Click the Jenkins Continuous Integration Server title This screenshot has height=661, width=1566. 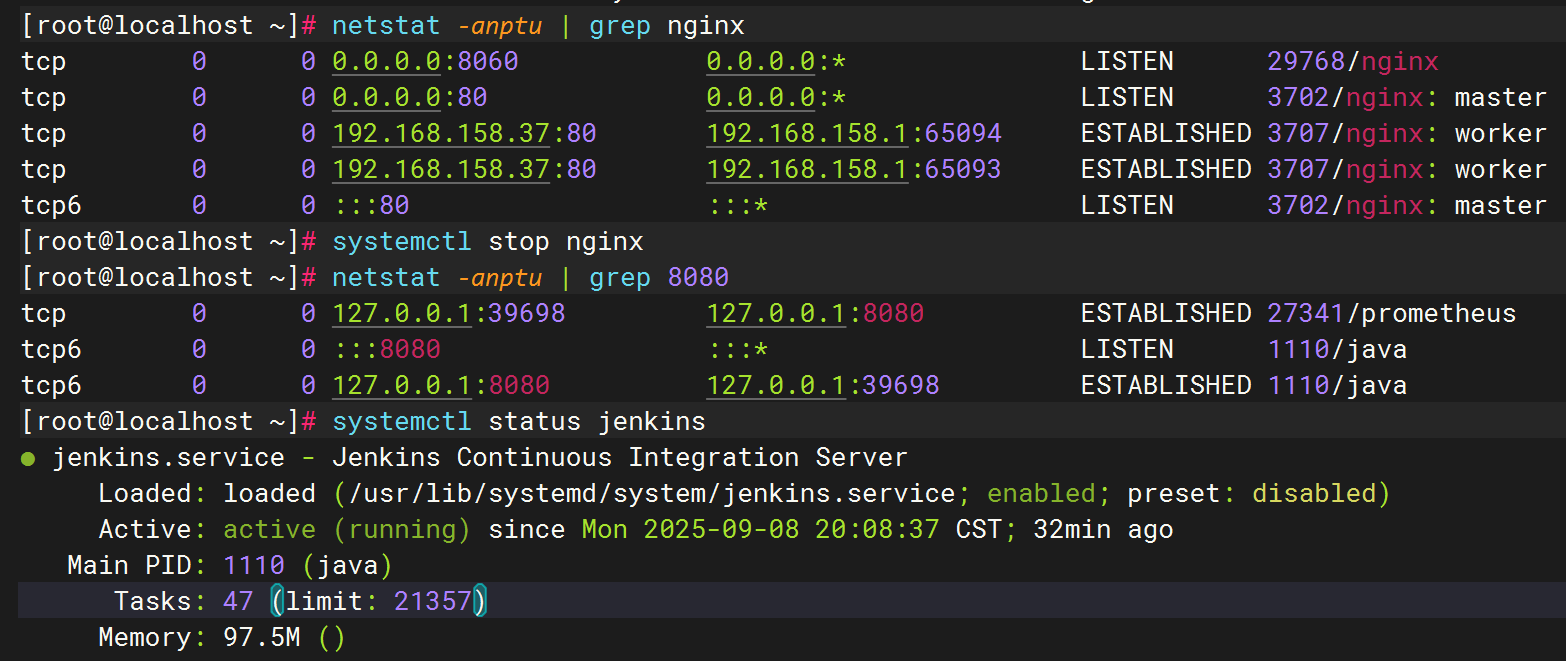pos(620,458)
